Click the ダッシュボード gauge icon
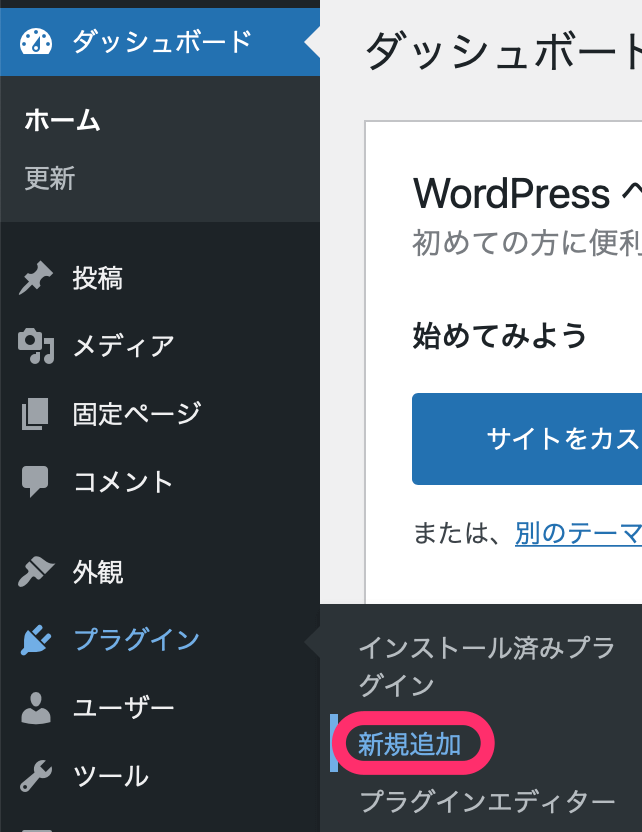The image size is (642, 832). (36, 42)
